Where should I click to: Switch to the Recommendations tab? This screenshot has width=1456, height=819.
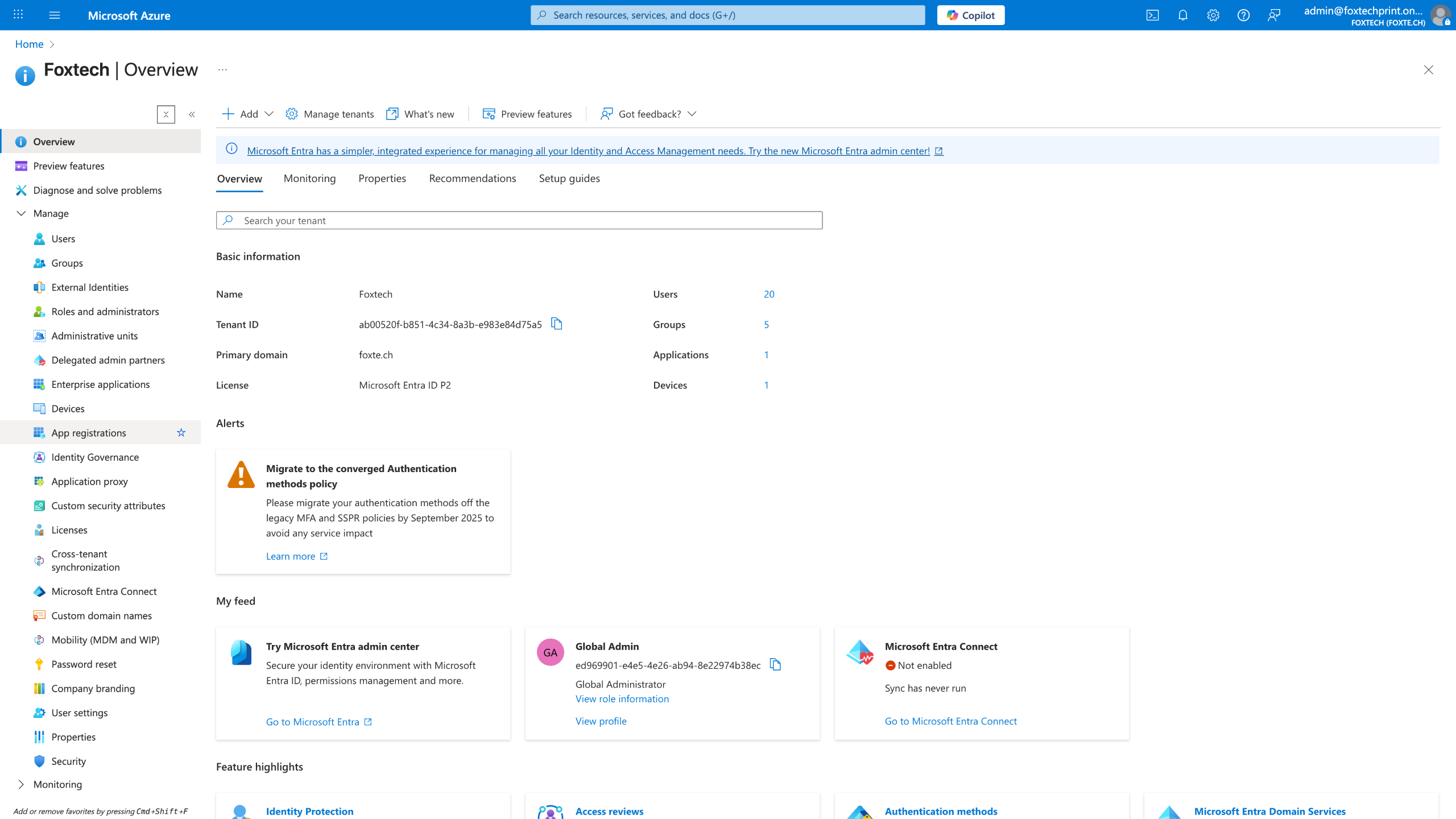(x=472, y=179)
